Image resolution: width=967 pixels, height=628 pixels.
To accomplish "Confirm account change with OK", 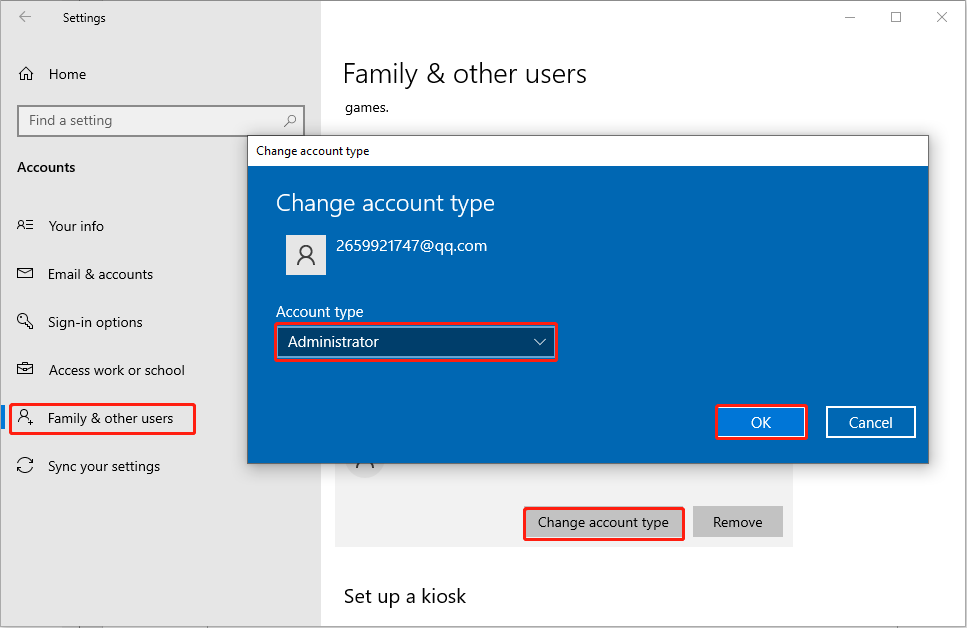I will [761, 421].
